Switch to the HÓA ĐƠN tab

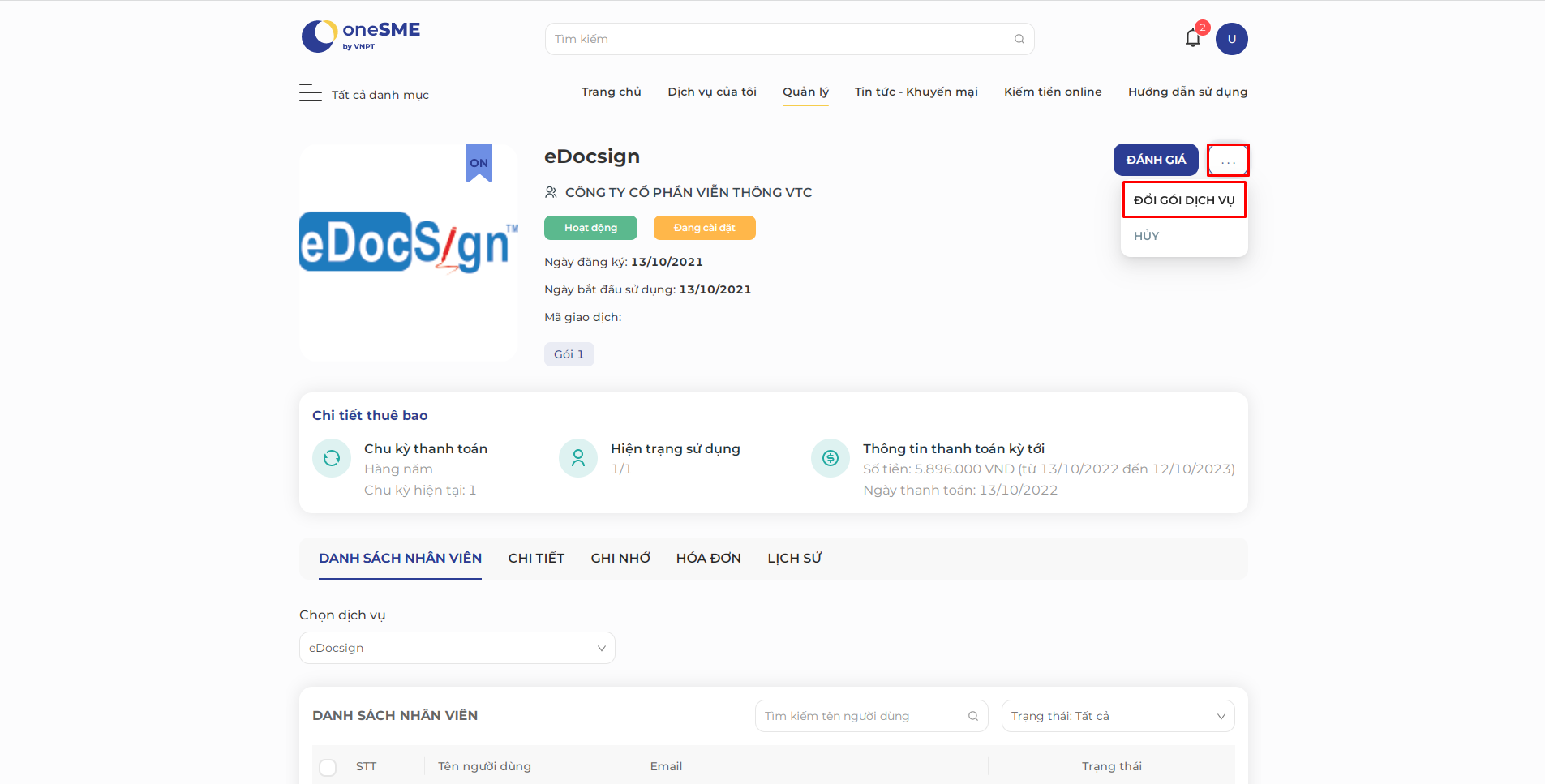tap(709, 558)
